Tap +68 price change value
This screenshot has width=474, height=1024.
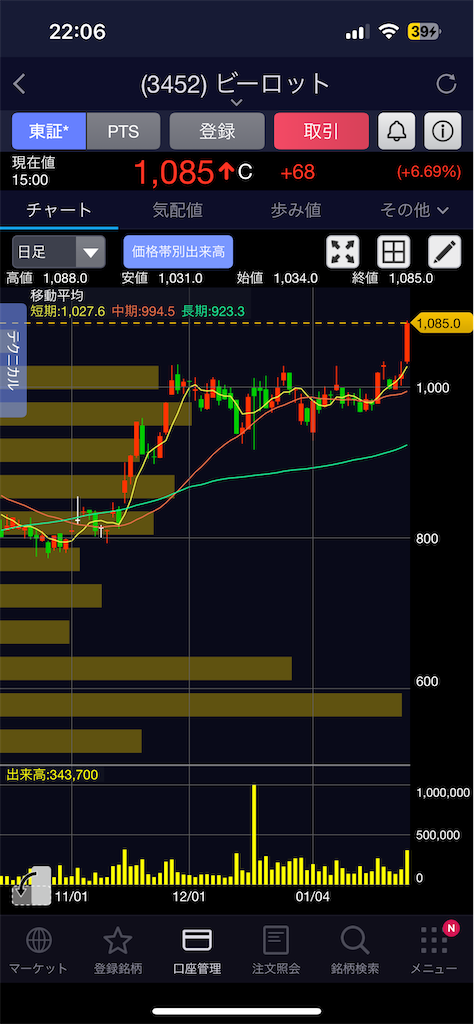(297, 172)
